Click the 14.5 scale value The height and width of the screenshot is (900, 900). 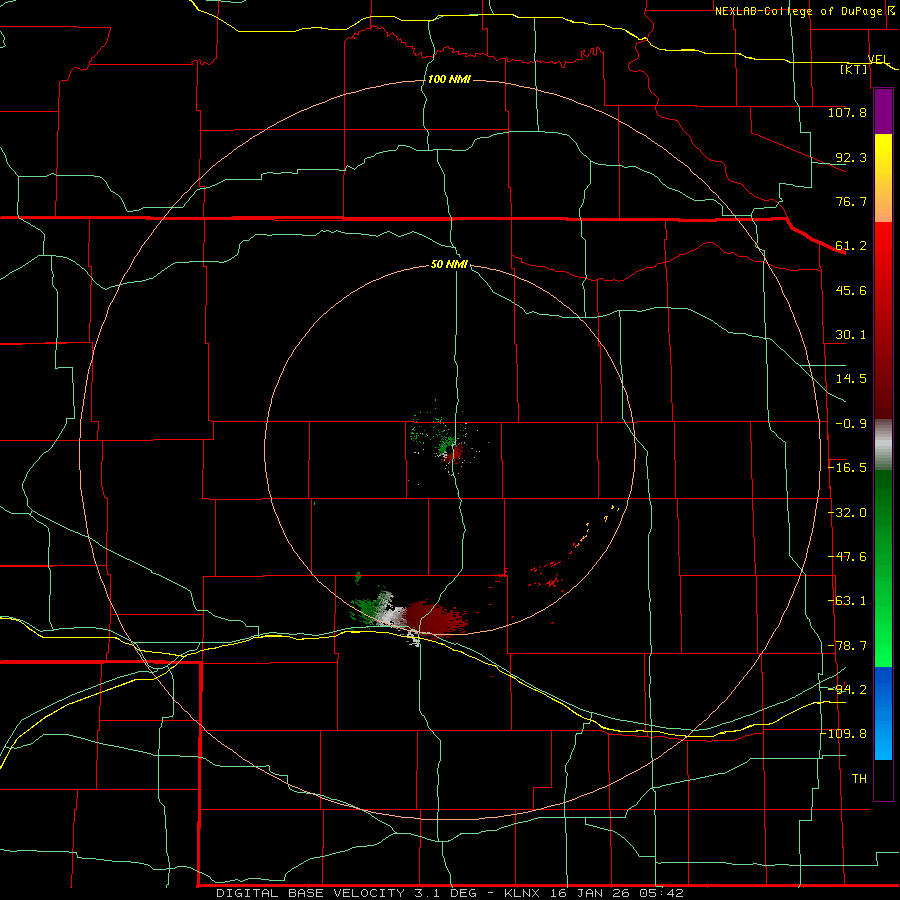(851, 379)
